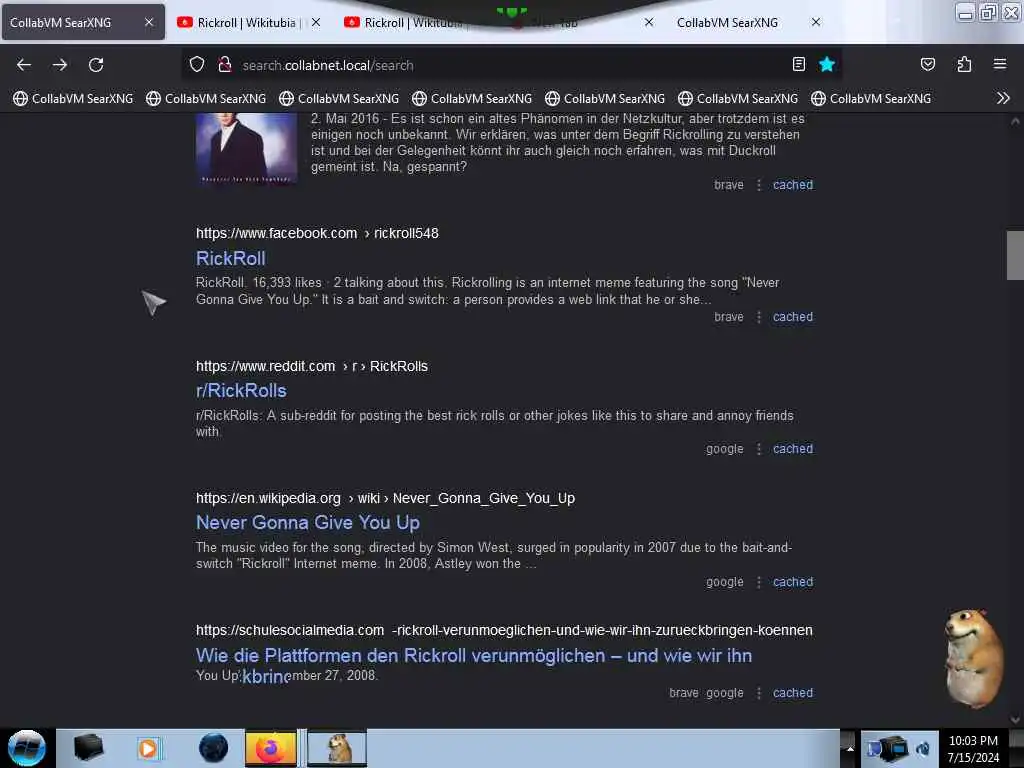Click the en.wikipedia.org result URL
The image size is (1024, 768).
(x=385, y=498)
